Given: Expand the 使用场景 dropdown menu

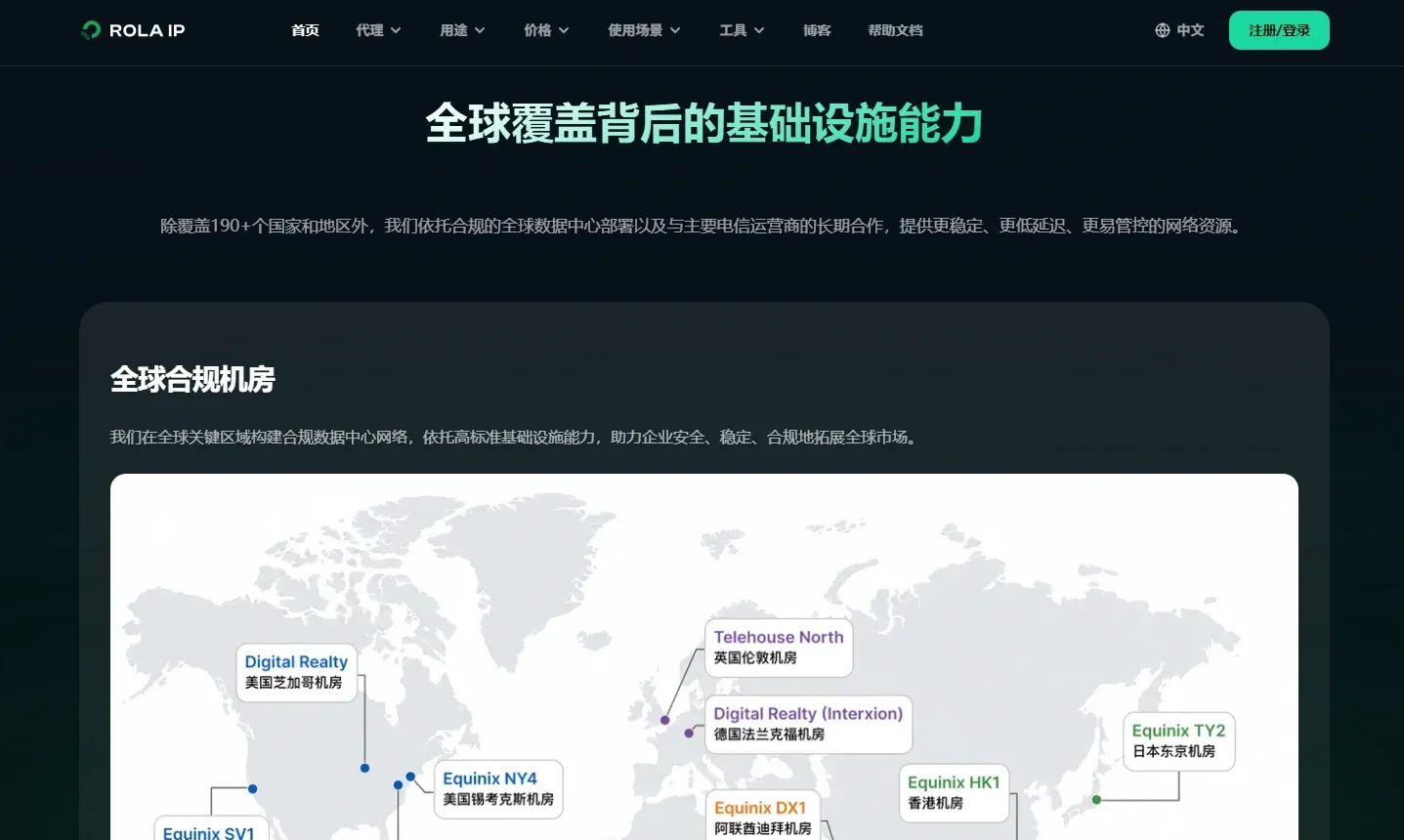Looking at the screenshot, I should [x=644, y=30].
